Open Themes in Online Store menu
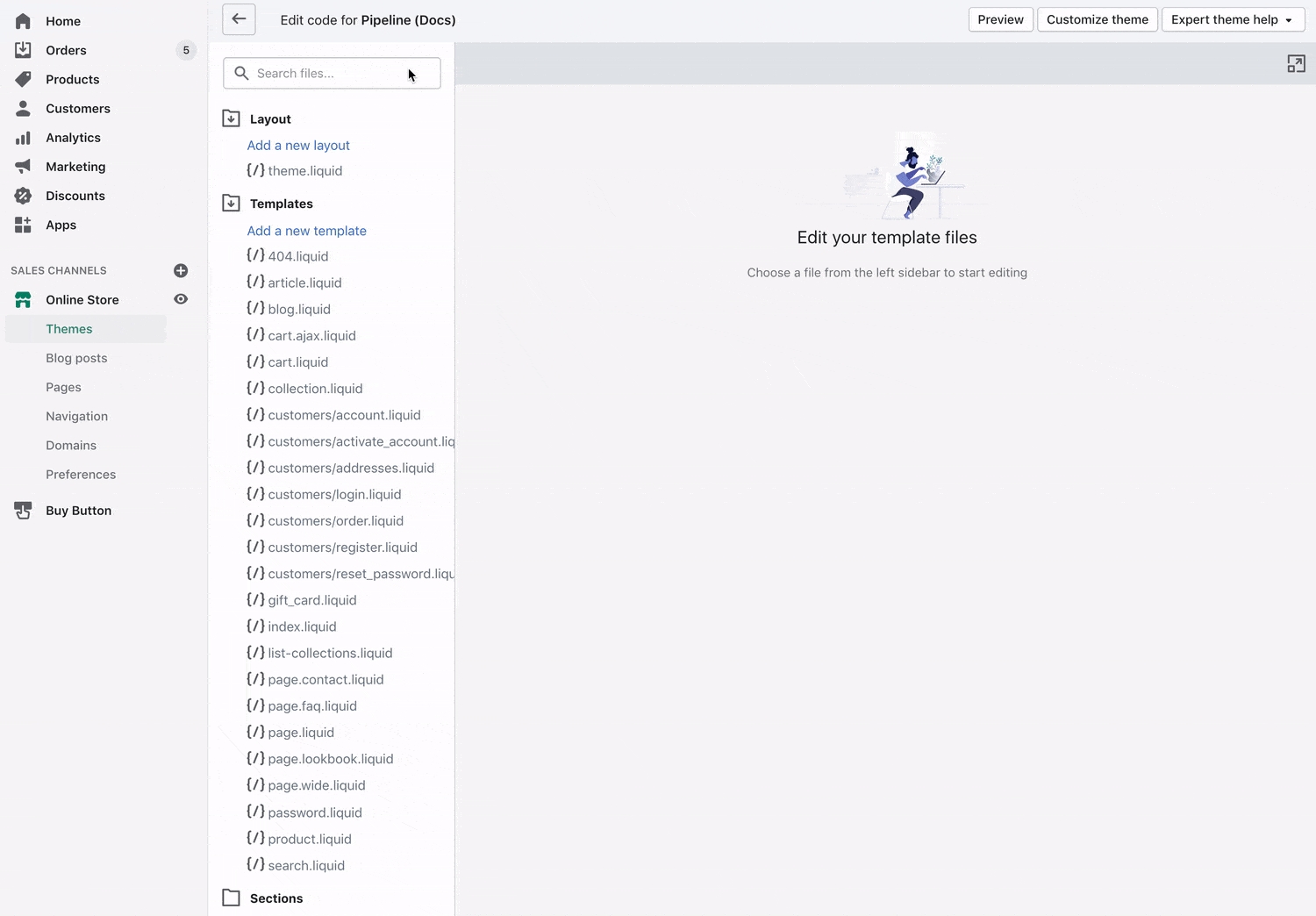This screenshot has width=1316, height=916. (69, 329)
